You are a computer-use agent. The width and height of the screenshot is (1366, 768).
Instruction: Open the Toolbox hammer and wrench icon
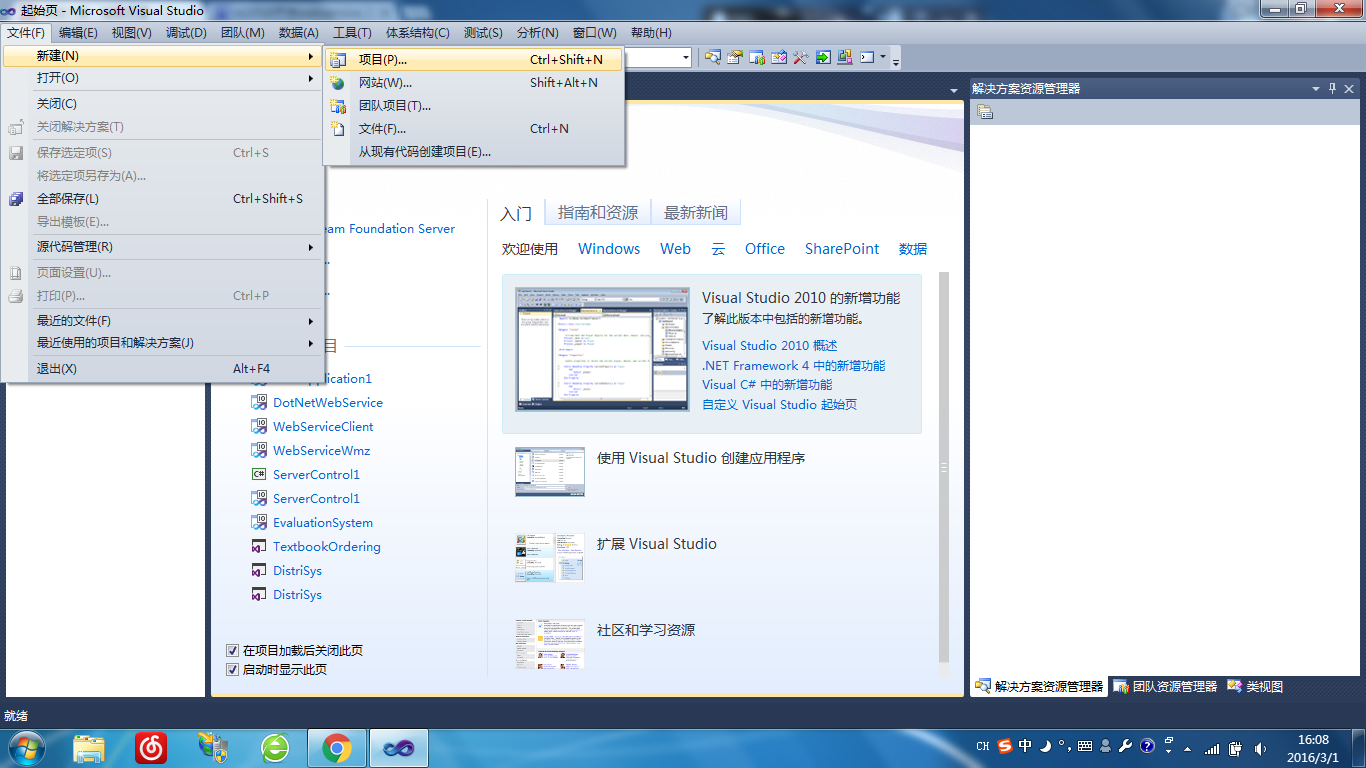[x=801, y=57]
